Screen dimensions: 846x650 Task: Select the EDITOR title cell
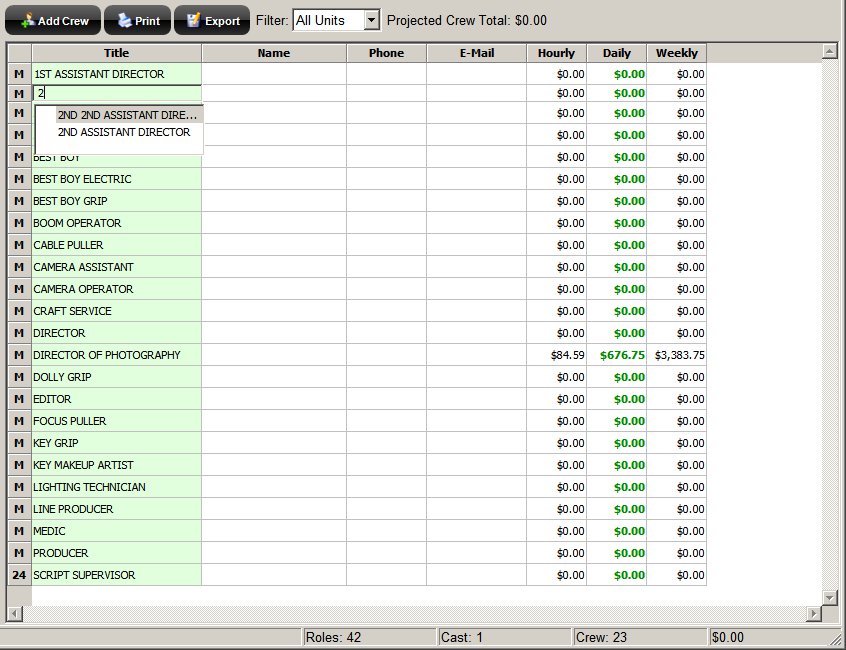pos(117,399)
